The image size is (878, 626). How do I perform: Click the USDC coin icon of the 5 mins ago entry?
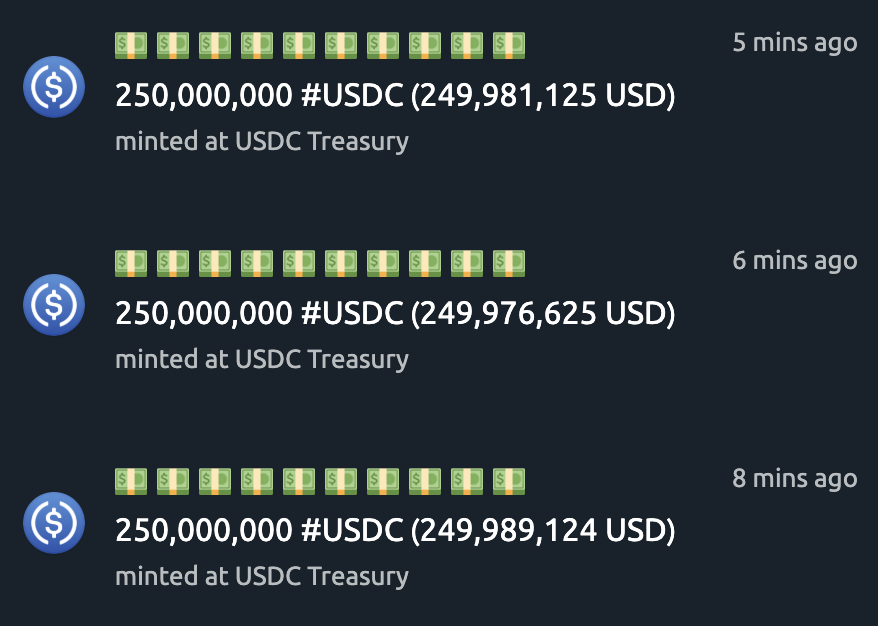coord(54,87)
